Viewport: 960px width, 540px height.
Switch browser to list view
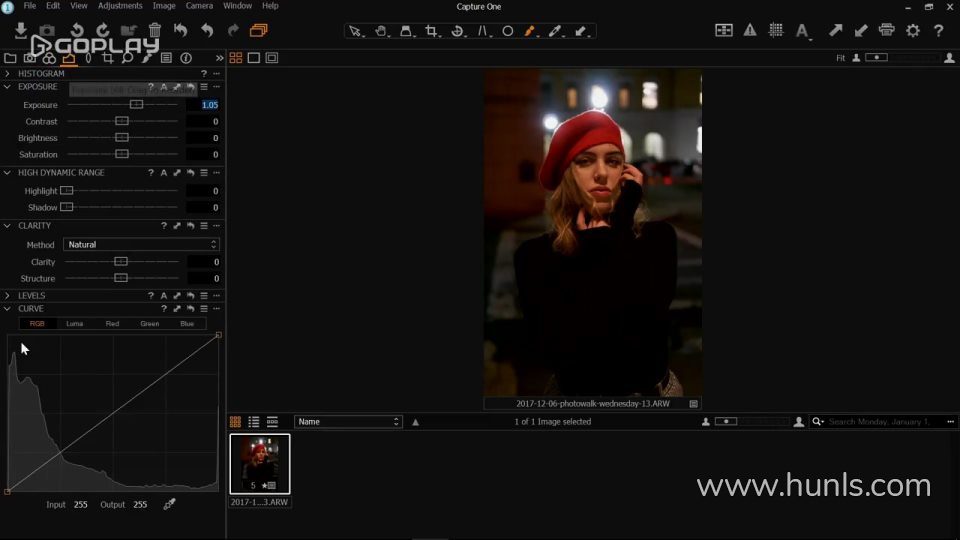coord(254,422)
